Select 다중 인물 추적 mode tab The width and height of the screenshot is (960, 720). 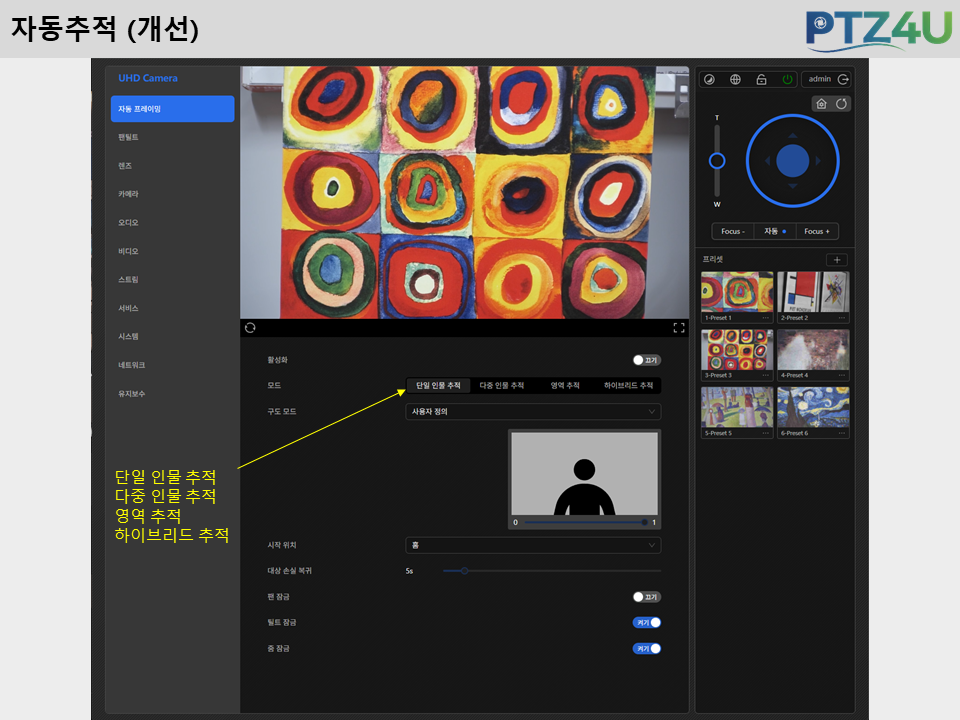click(x=501, y=385)
